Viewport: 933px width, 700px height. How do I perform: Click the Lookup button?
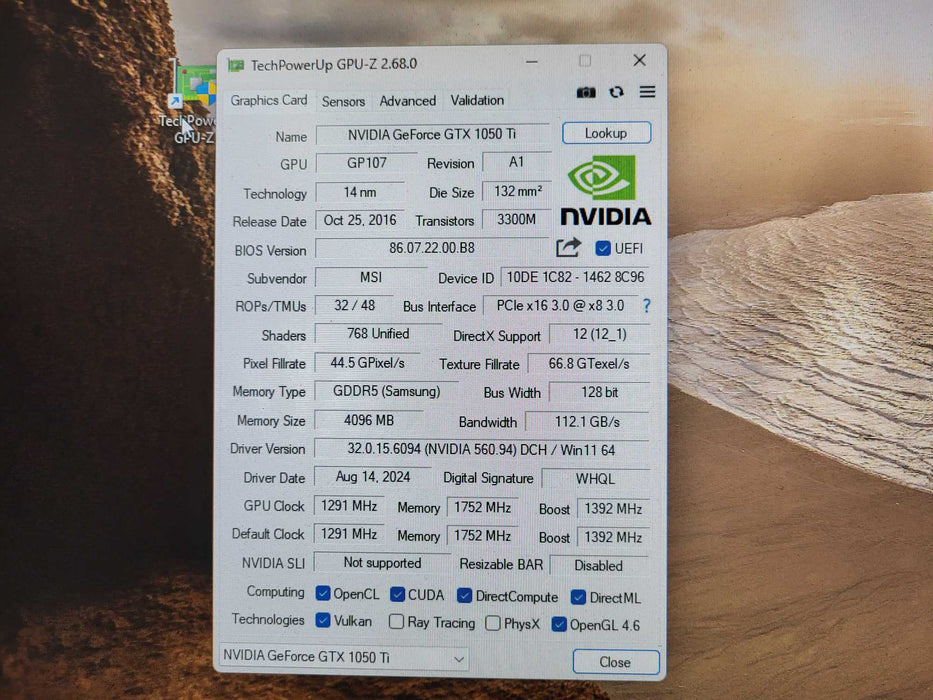tap(606, 133)
